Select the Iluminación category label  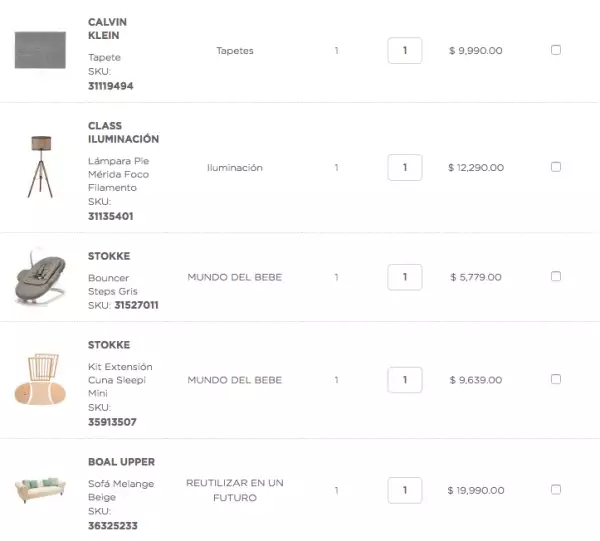[235, 168]
